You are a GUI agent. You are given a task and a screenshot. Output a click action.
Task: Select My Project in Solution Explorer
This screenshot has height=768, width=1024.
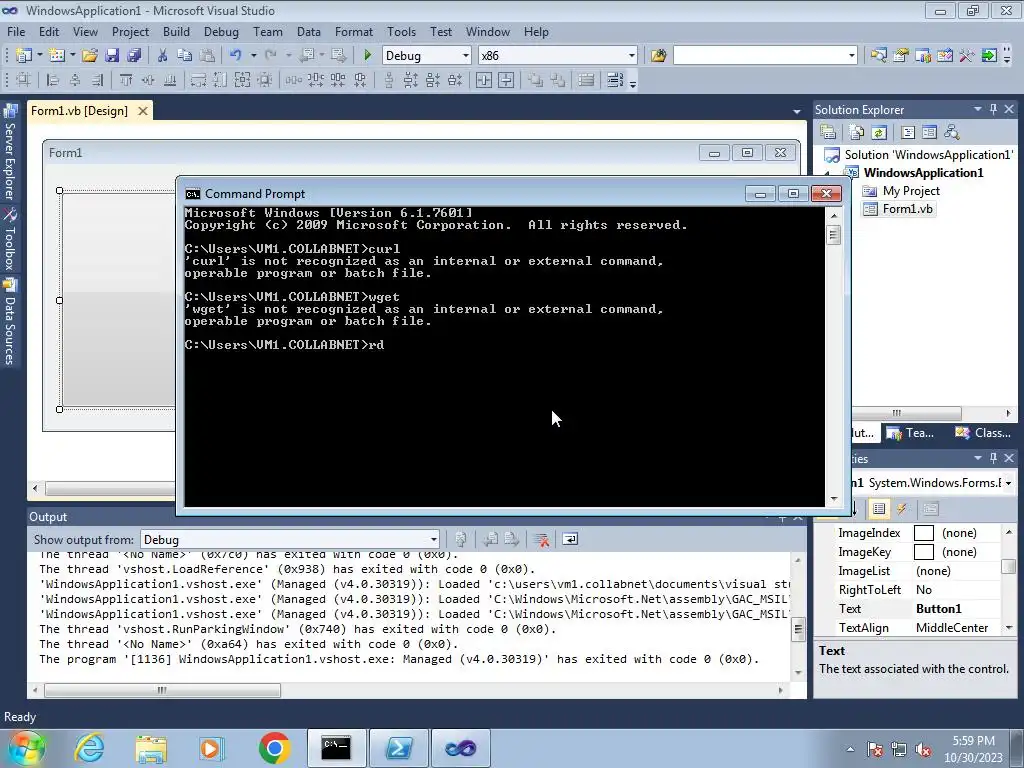[910, 191]
